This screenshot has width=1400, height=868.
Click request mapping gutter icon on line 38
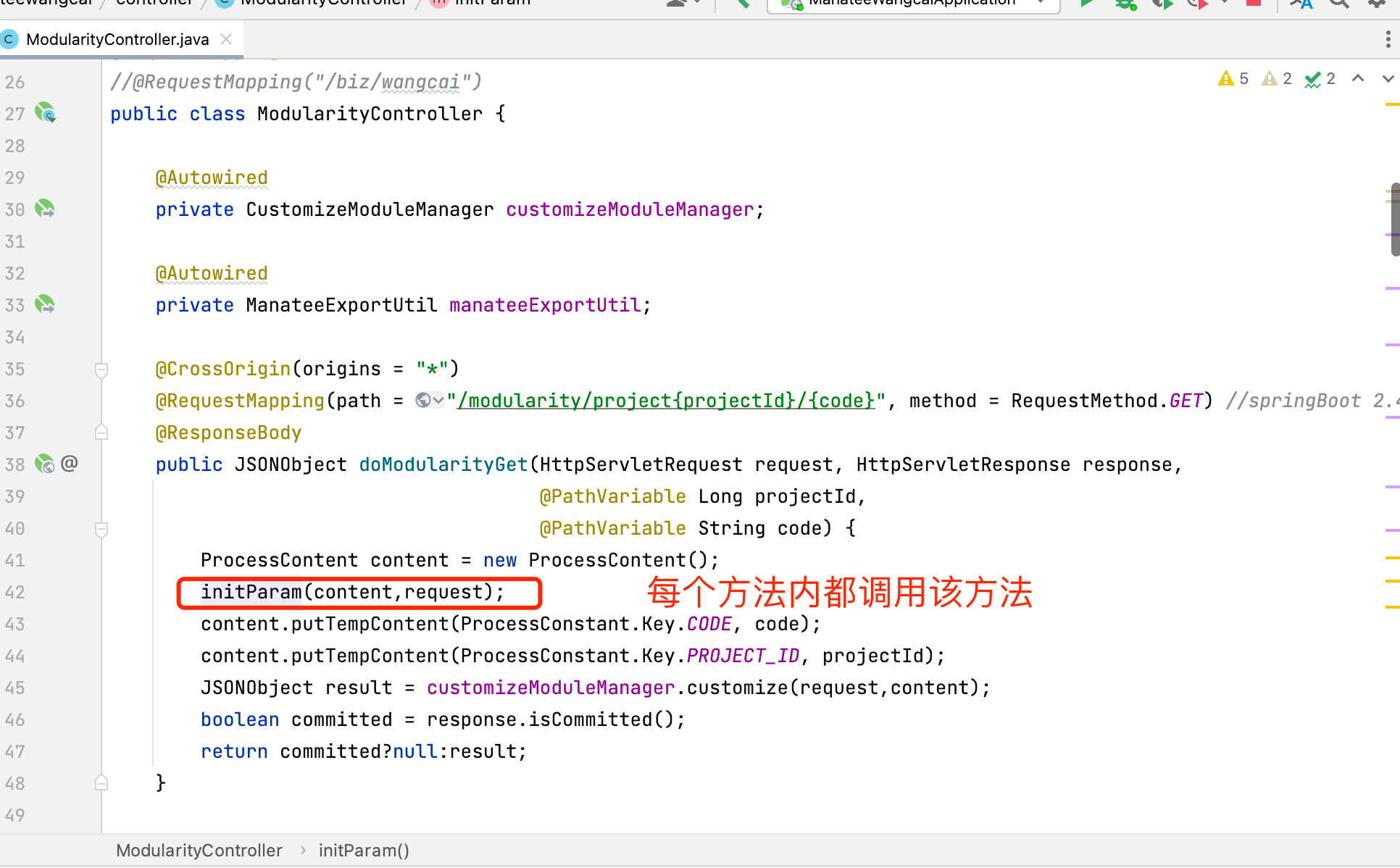coord(45,464)
